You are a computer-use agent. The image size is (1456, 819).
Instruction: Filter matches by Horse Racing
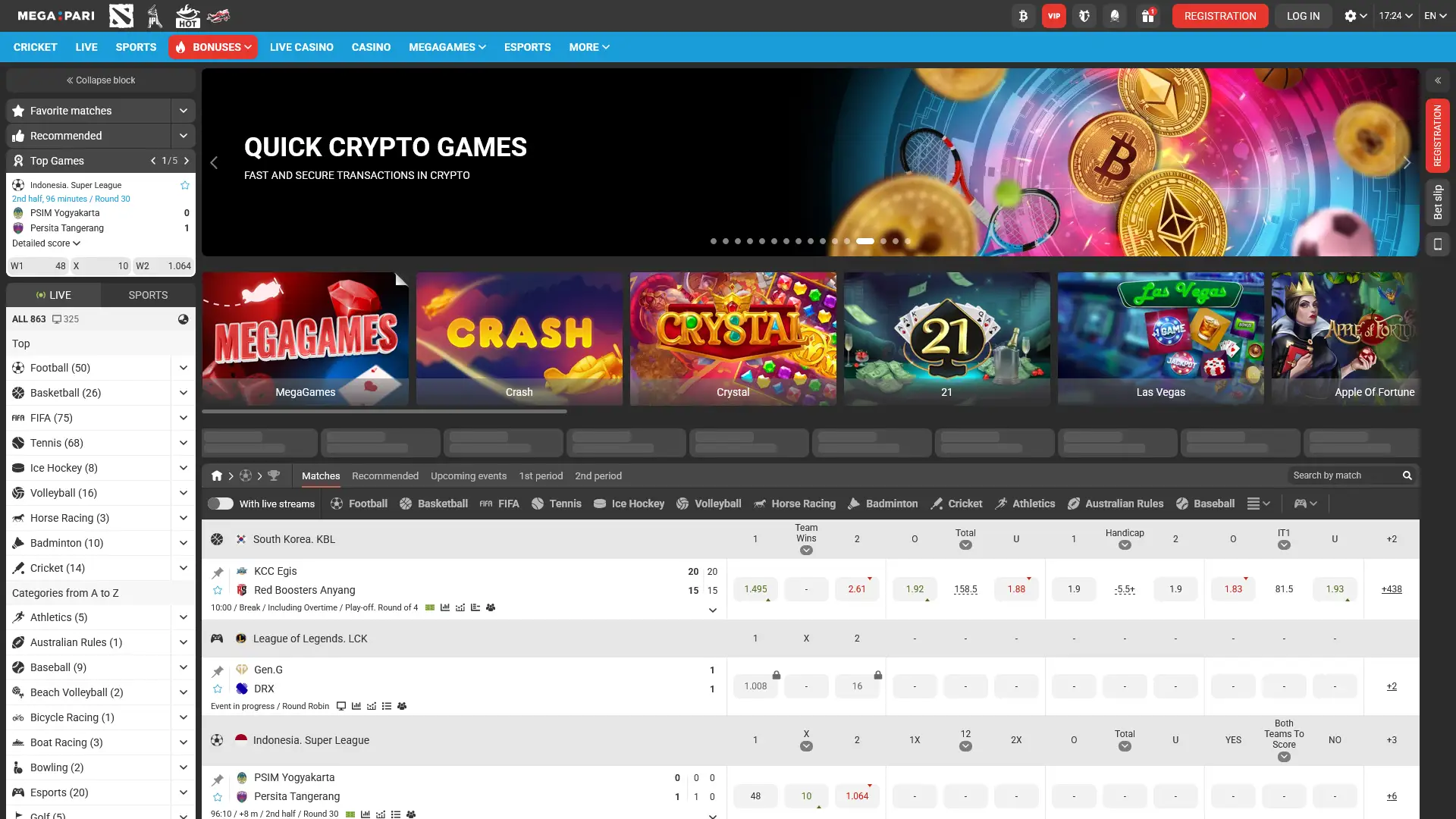coord(795,504)
